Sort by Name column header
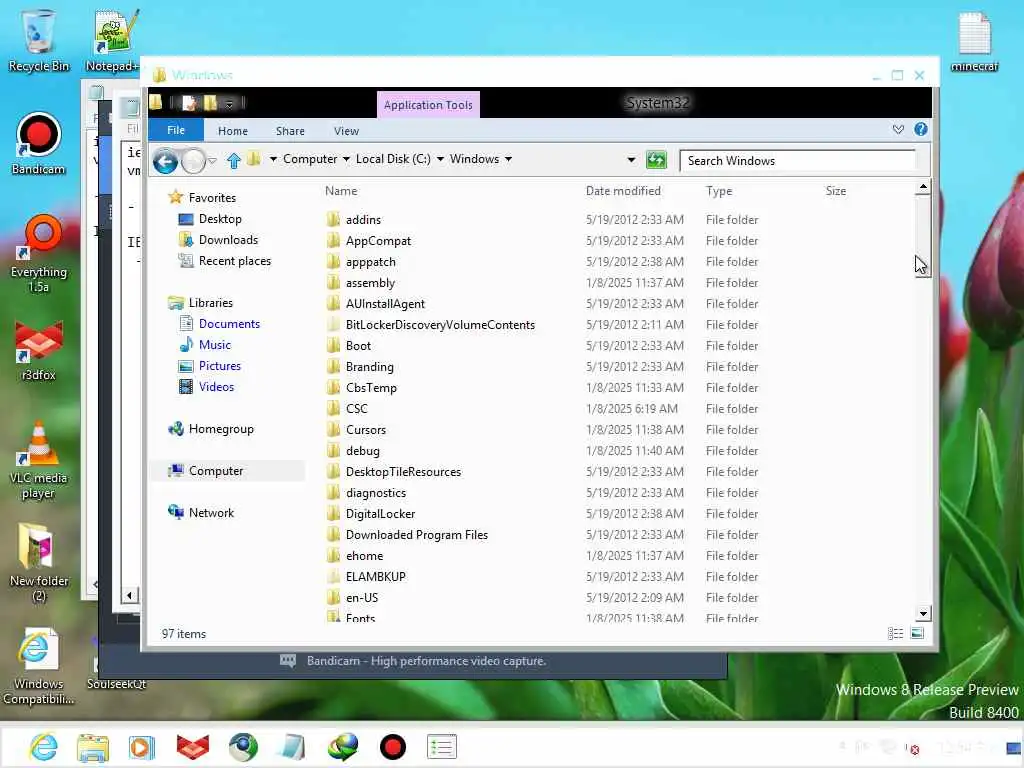This screenshot has height=768, width=1024. coord(341,191)
